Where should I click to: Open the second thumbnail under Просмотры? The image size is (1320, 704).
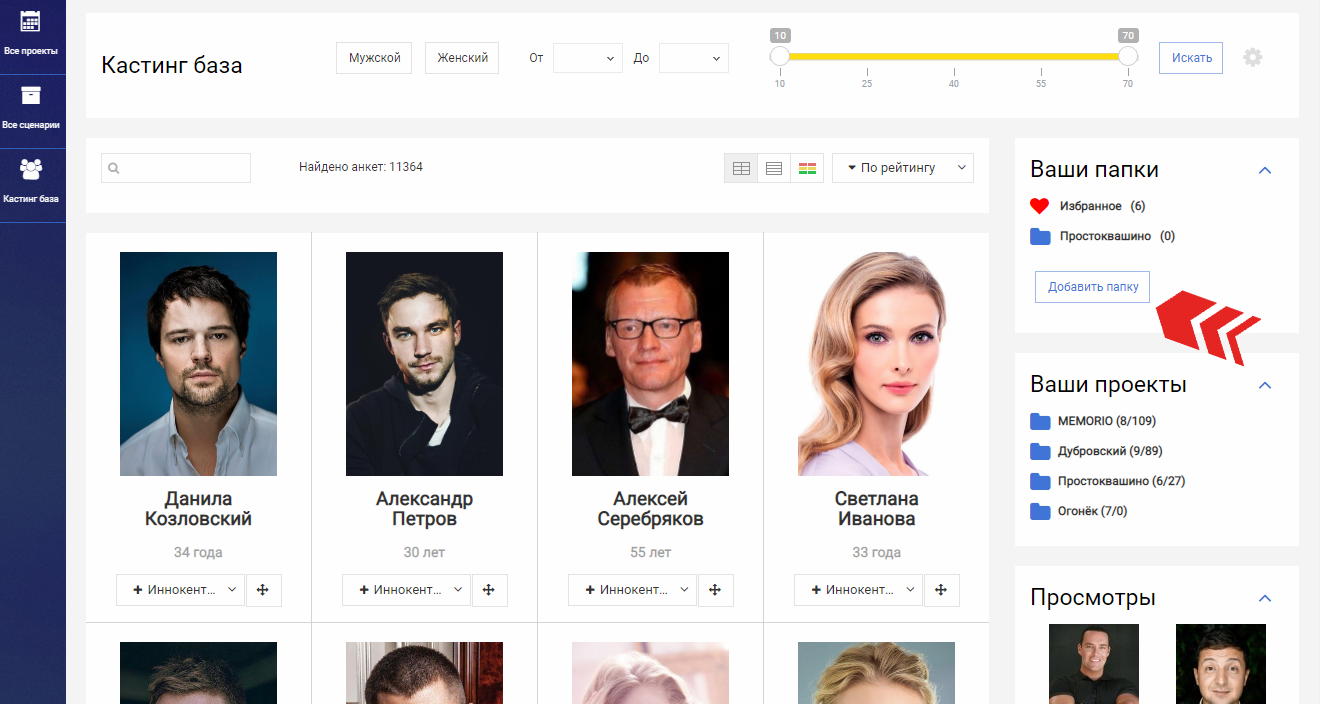[1221, 664]
